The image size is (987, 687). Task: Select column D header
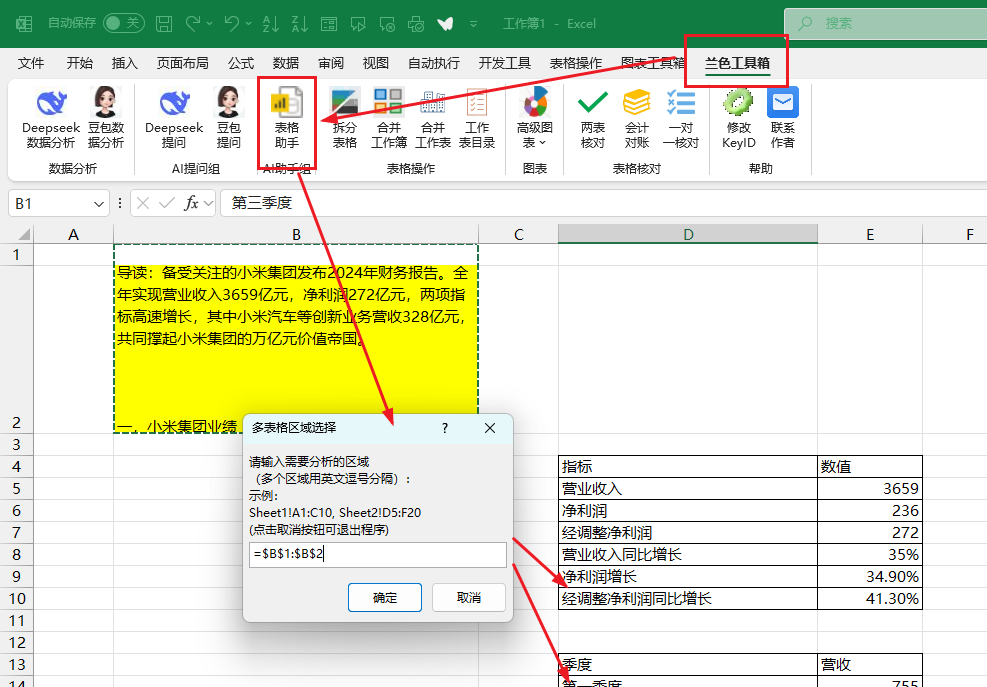(688, 234)
